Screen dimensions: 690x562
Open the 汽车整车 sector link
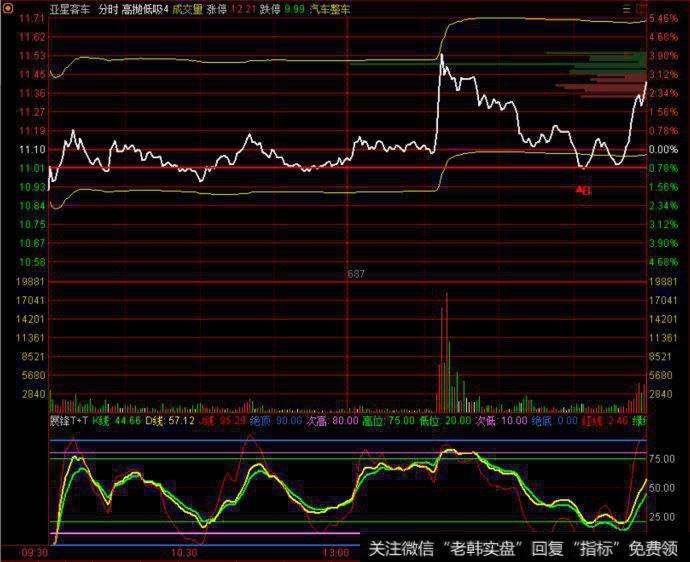(330, 9)
